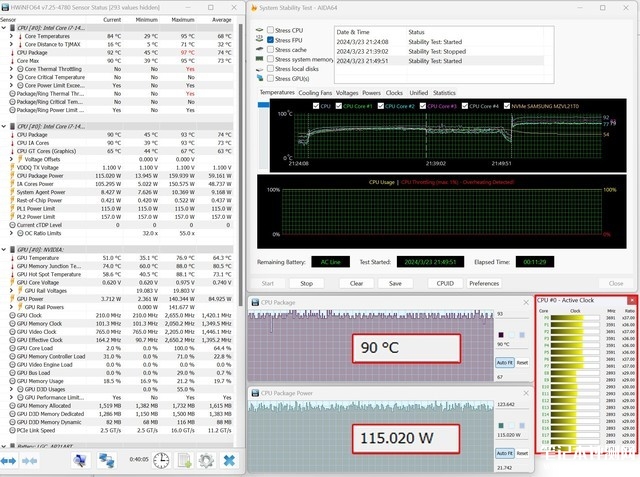Switch to the Clocks tab
This screenshot has height=477, width=640.
pos(394,93)
